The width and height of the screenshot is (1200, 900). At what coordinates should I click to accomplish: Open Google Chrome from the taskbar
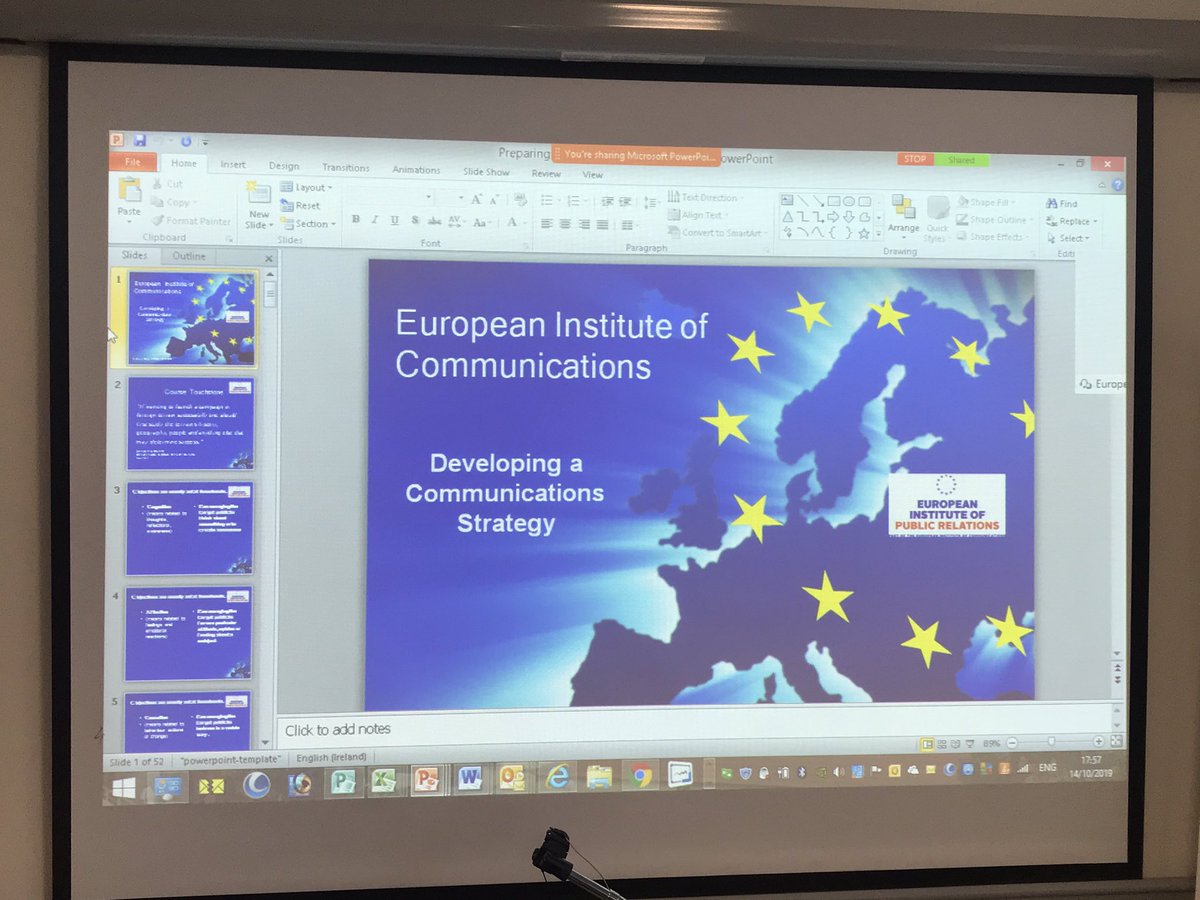pyautogui.click(x=641, y=776)
